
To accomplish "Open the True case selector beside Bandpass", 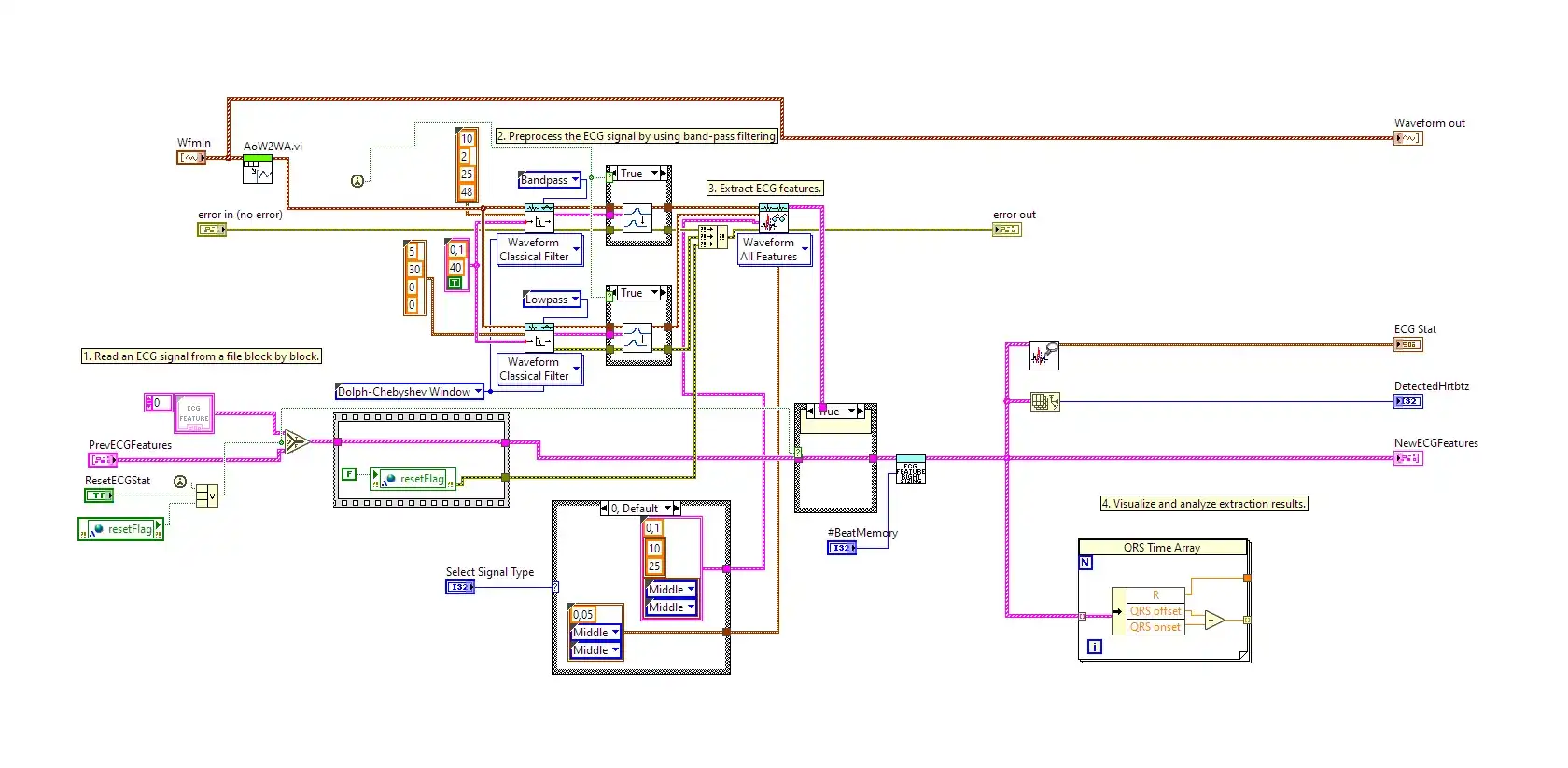I will pos(638,174).
